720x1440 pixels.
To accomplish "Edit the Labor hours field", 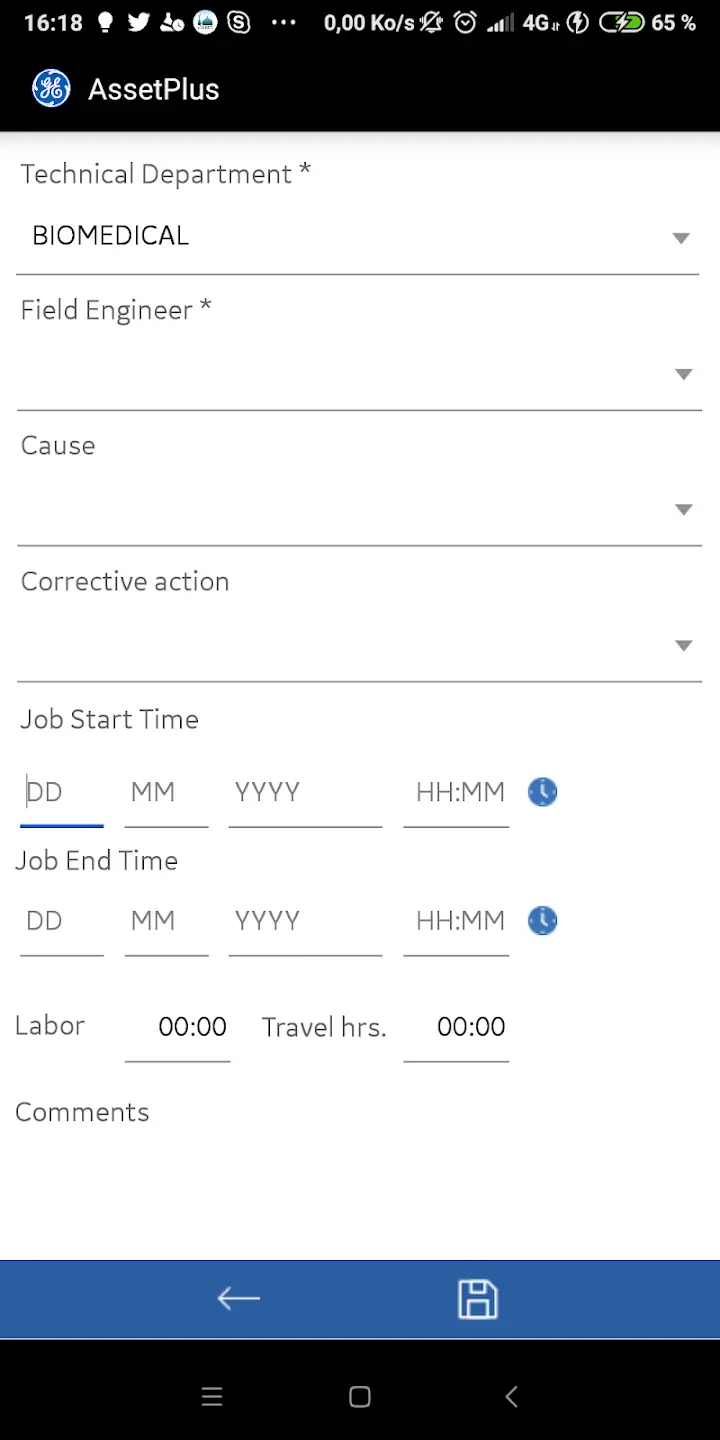I will click(x=178, y=1027).
